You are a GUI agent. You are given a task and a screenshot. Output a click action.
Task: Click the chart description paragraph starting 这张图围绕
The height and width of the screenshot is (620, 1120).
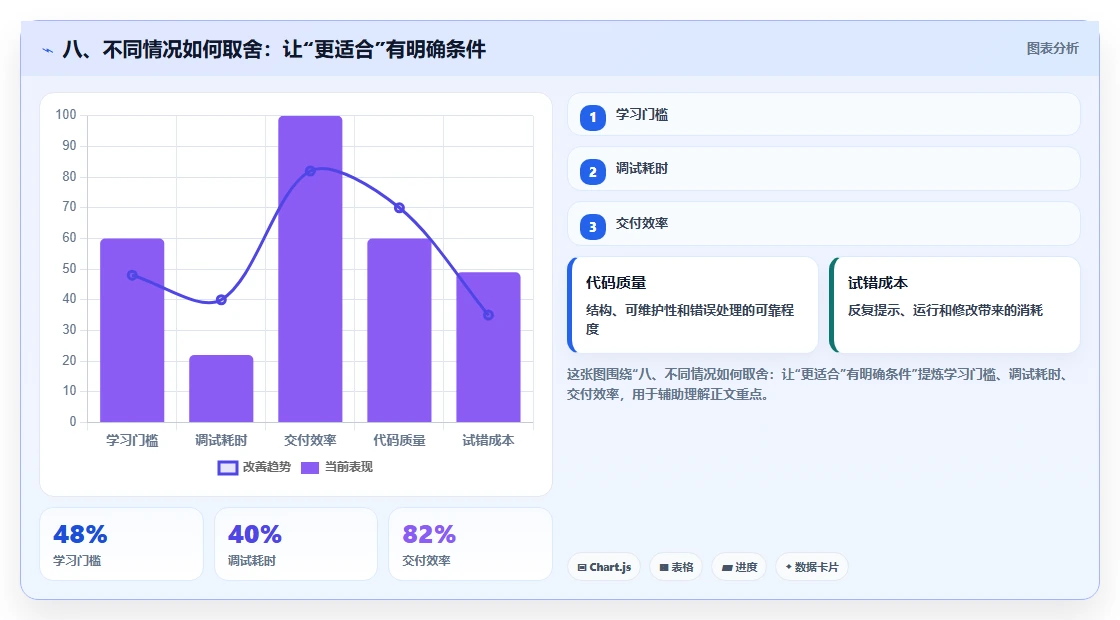tap(819, 384)
